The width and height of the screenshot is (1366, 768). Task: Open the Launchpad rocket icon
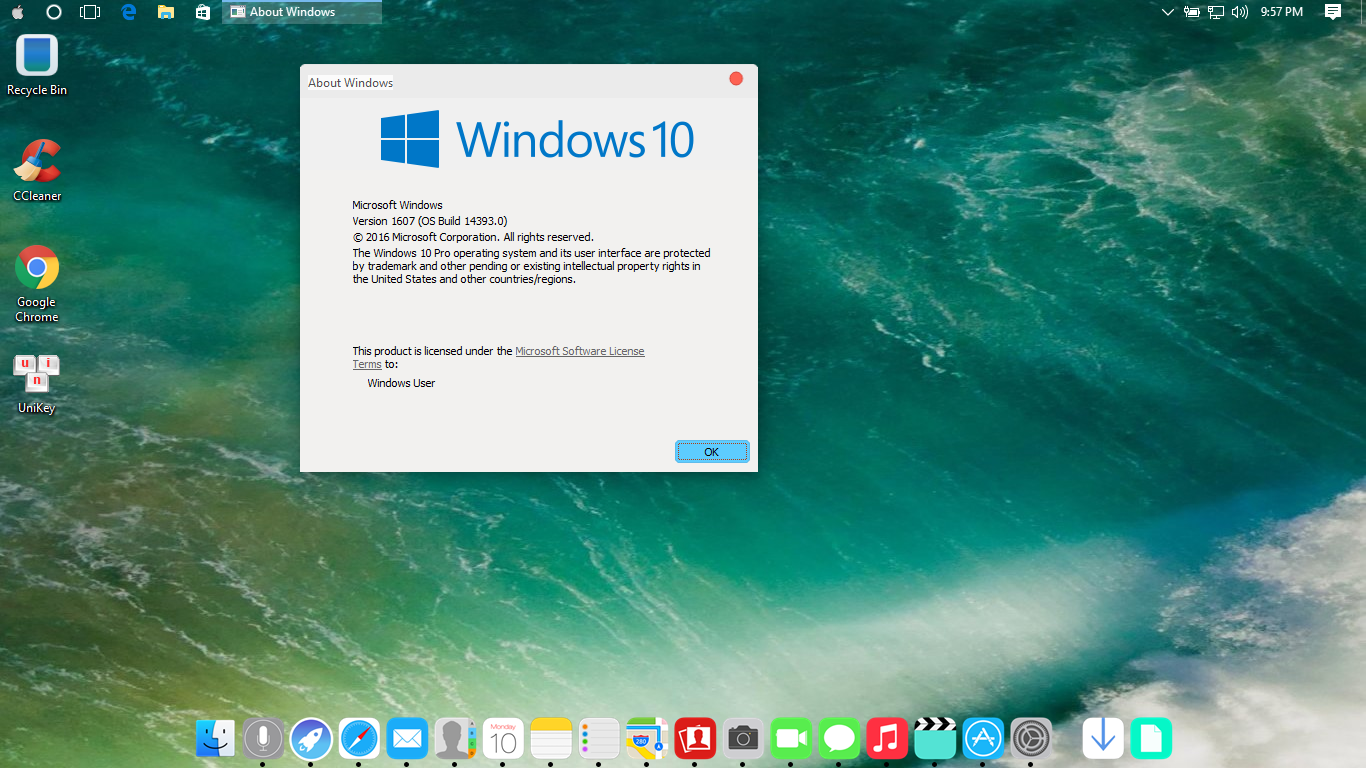point(311,739)
